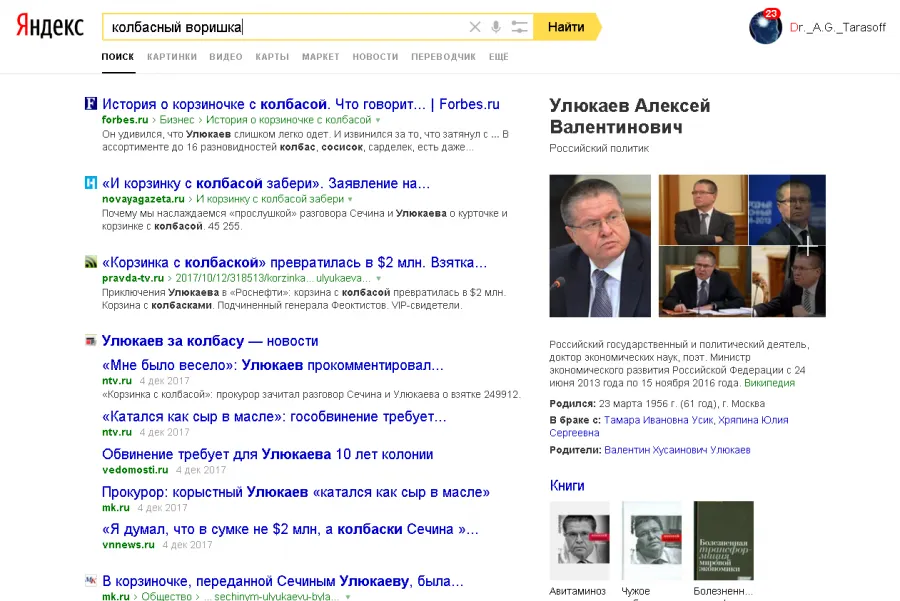Open user avatar with 23 notifications
Screen dimensions: 900x601
(x=765, y=27)
